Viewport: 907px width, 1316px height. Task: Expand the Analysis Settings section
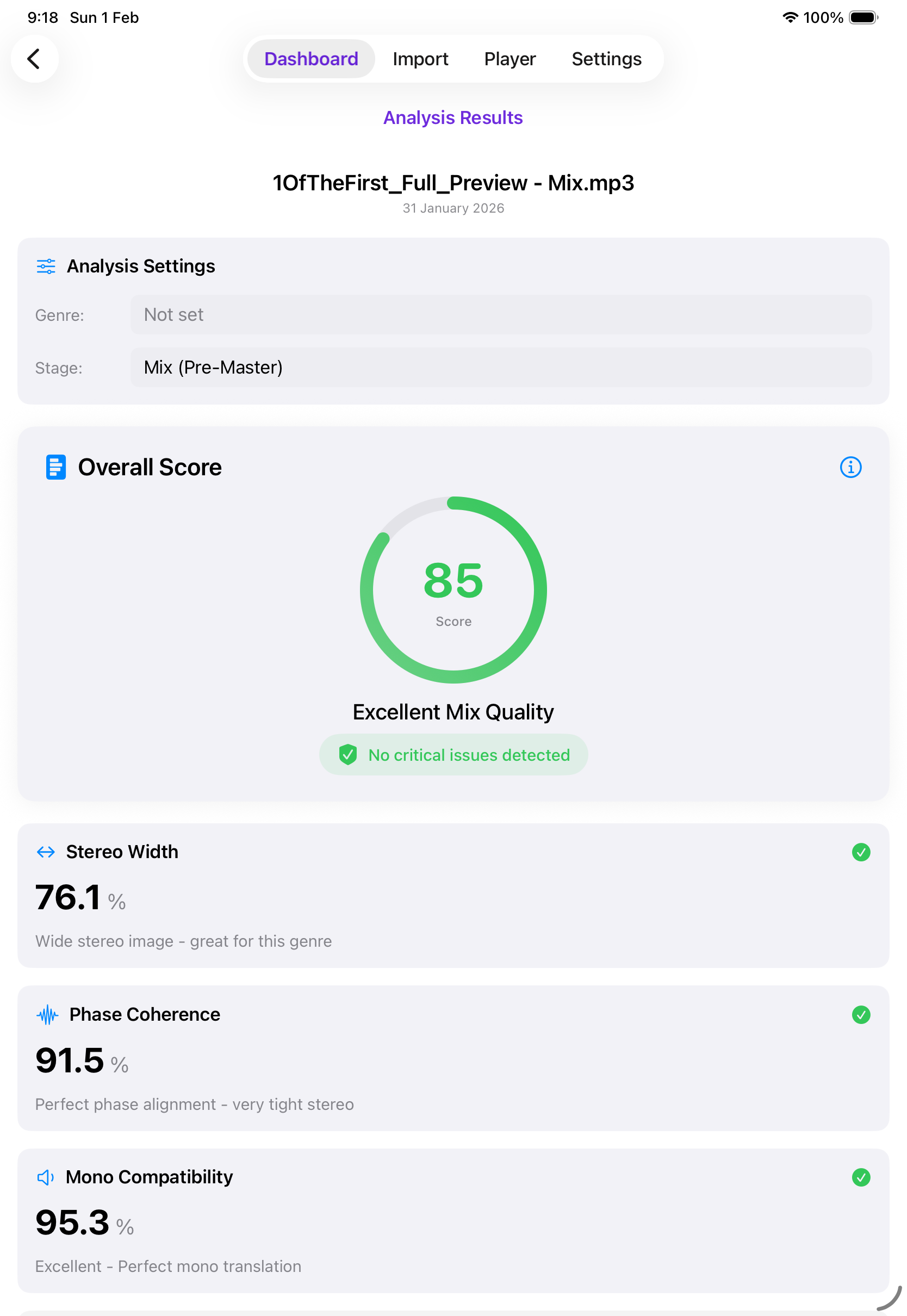click(x=140, y=266)
